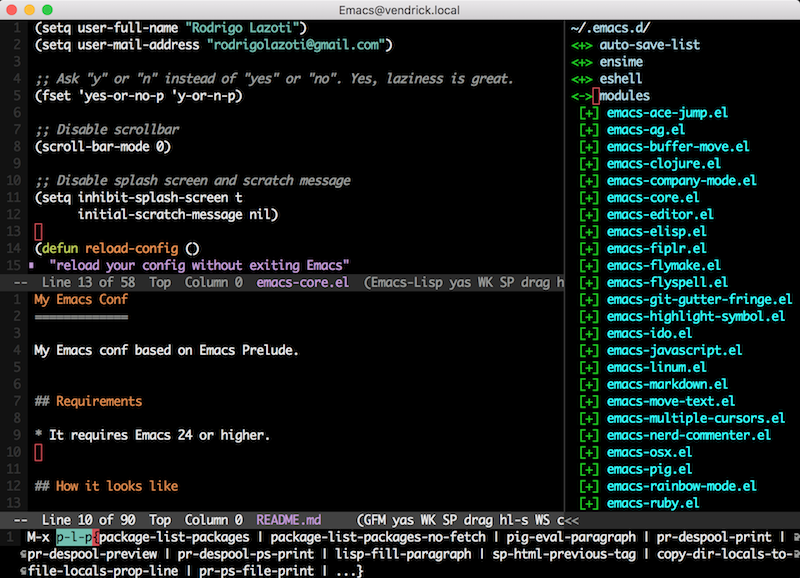Open emacs-clojure.el file name in tree
The height and width of the screenshot is (578, 800).
click(x=664, y=164)
